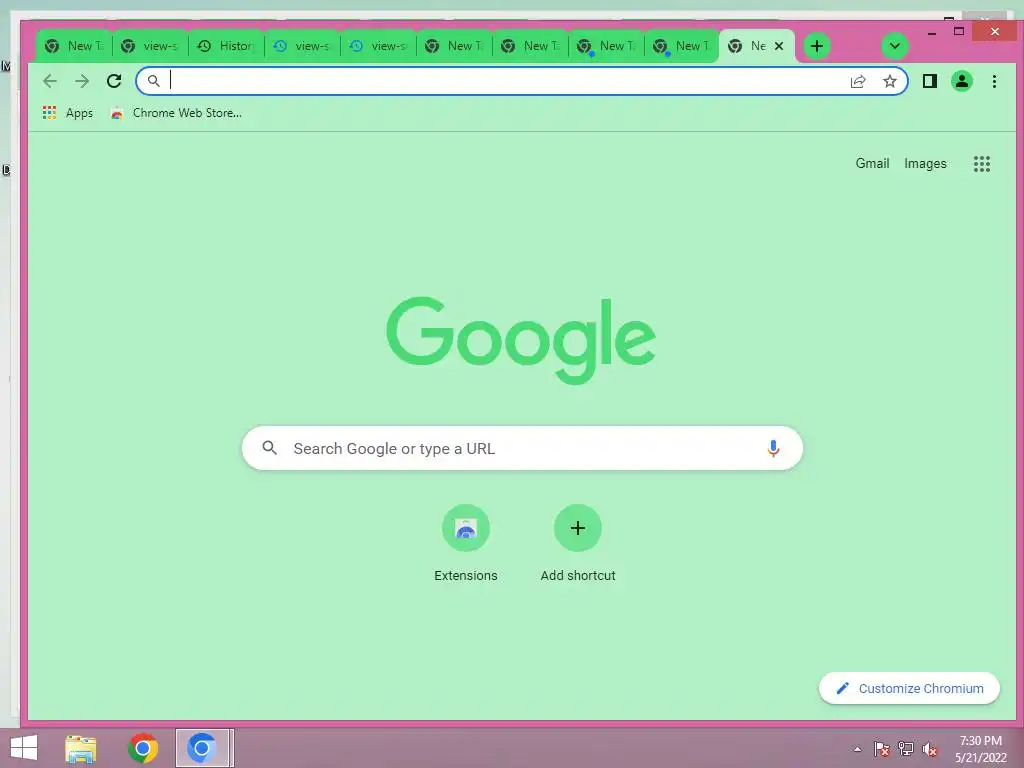Expand the tab search dropdown
The image size is (1024, 768).
point(895,46)
